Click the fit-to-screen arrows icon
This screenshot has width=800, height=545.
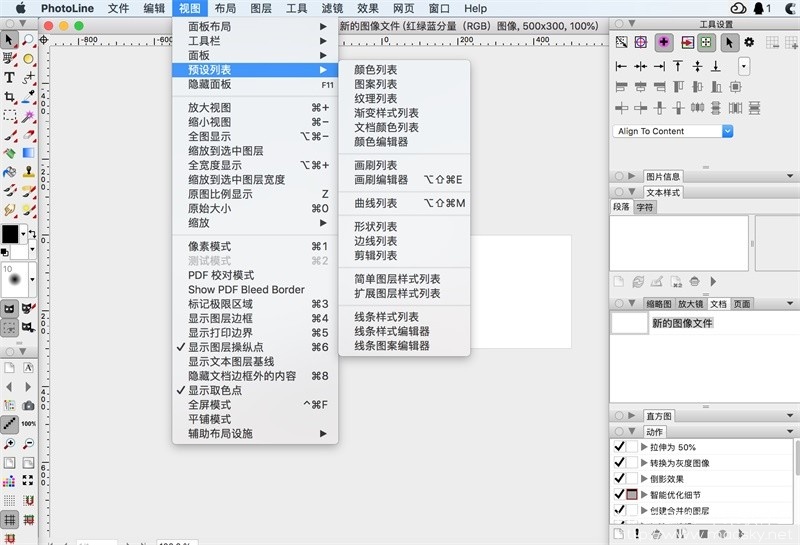coord(29,480)
